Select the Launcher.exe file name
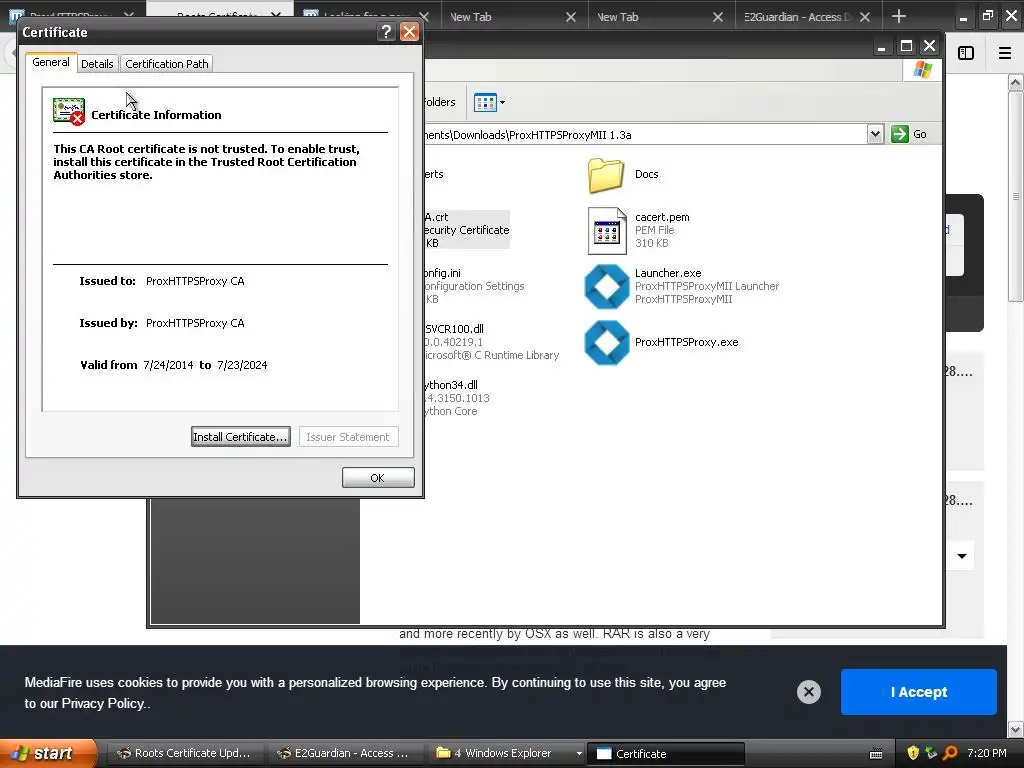Image resolution: width=1024 pixels, height=768 pixels. tap(667, 273)
